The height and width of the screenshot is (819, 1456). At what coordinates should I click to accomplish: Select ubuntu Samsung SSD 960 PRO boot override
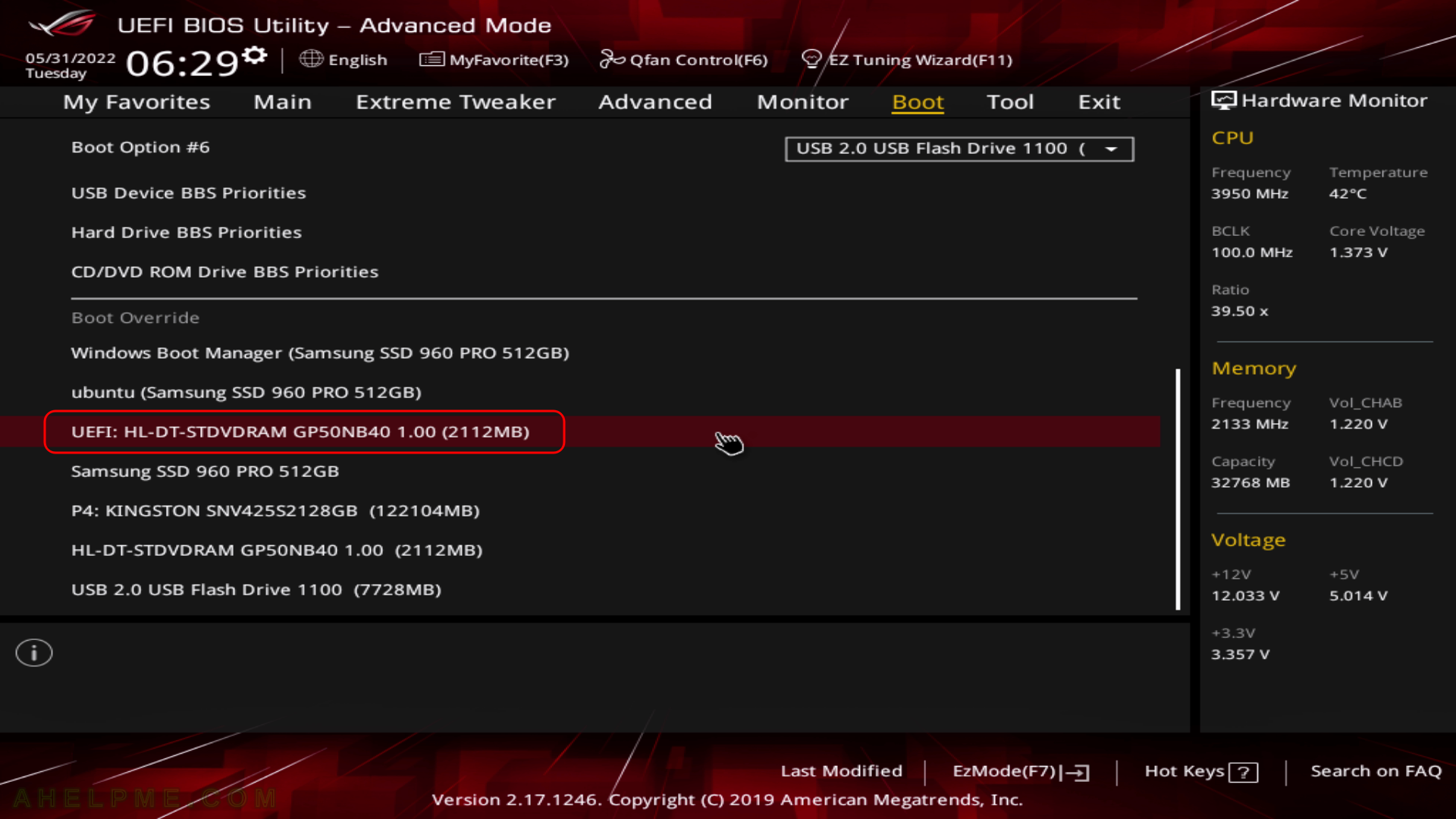pyautogui.click(x=246, y=392)
